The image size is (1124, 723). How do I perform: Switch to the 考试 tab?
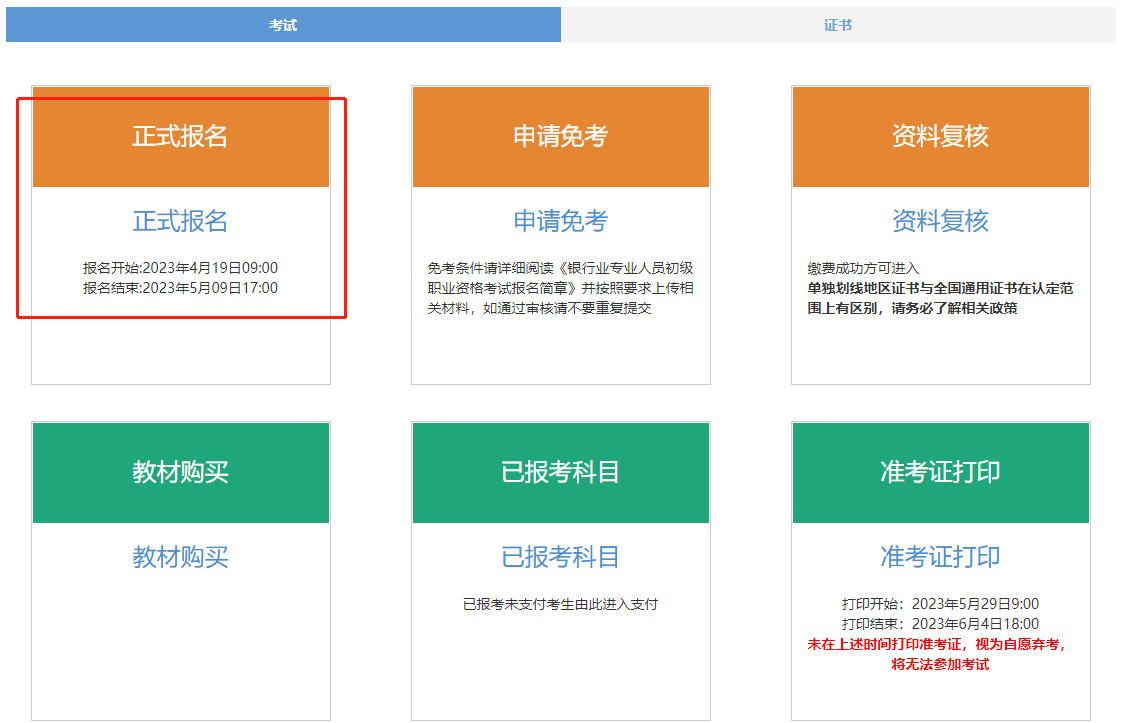pyautogui.click(x=283, y=25)
